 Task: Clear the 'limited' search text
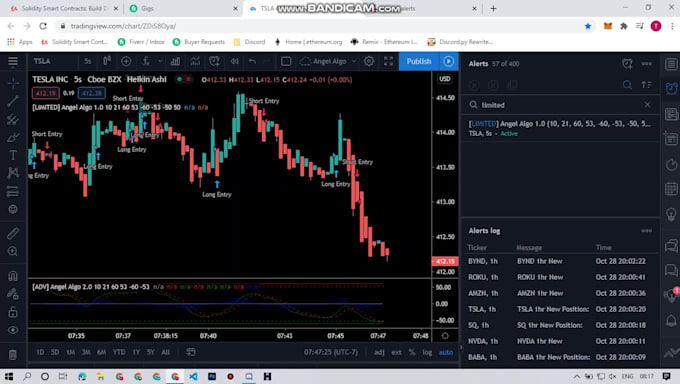[647, 105]
